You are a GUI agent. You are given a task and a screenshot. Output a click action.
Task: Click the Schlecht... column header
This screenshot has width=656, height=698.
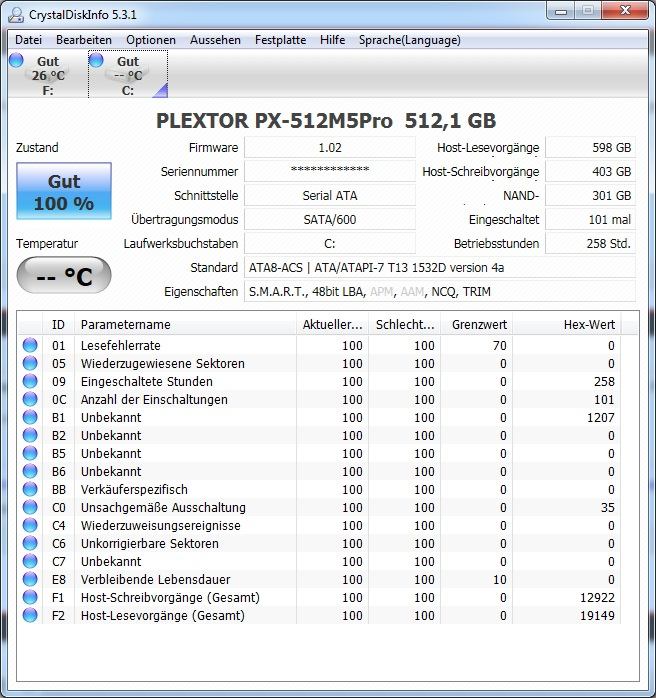pyautogui.click(x=405, y=325)
